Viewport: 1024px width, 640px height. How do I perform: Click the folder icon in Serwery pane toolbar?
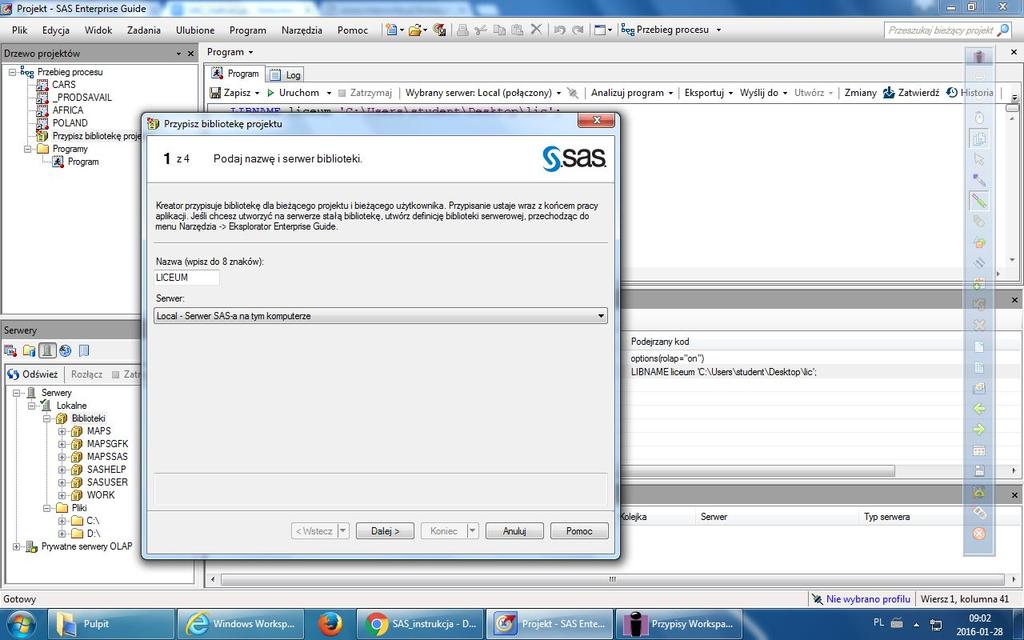click(29, 351)
